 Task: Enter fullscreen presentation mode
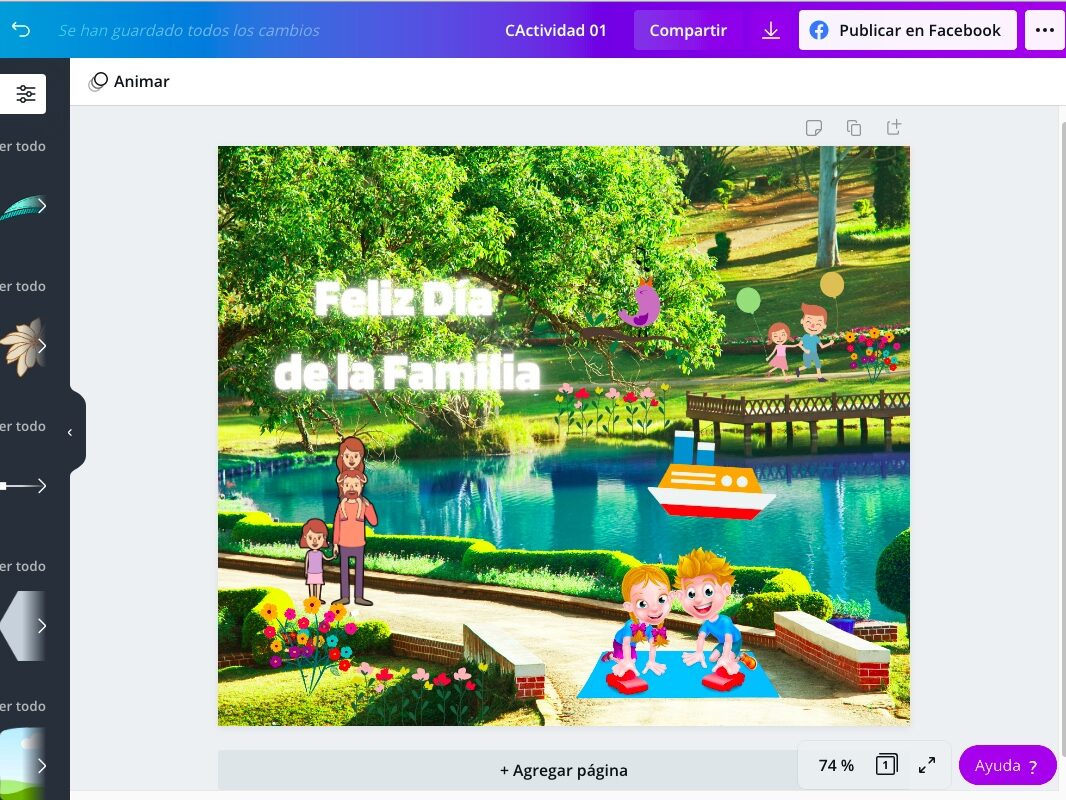[927, 765]
